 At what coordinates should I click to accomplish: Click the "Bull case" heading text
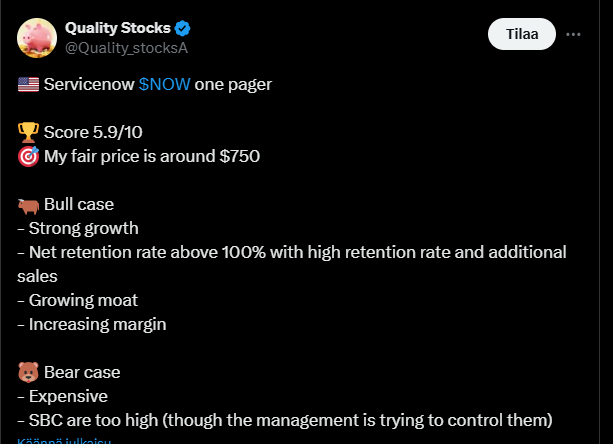click(x=81, y=204)
